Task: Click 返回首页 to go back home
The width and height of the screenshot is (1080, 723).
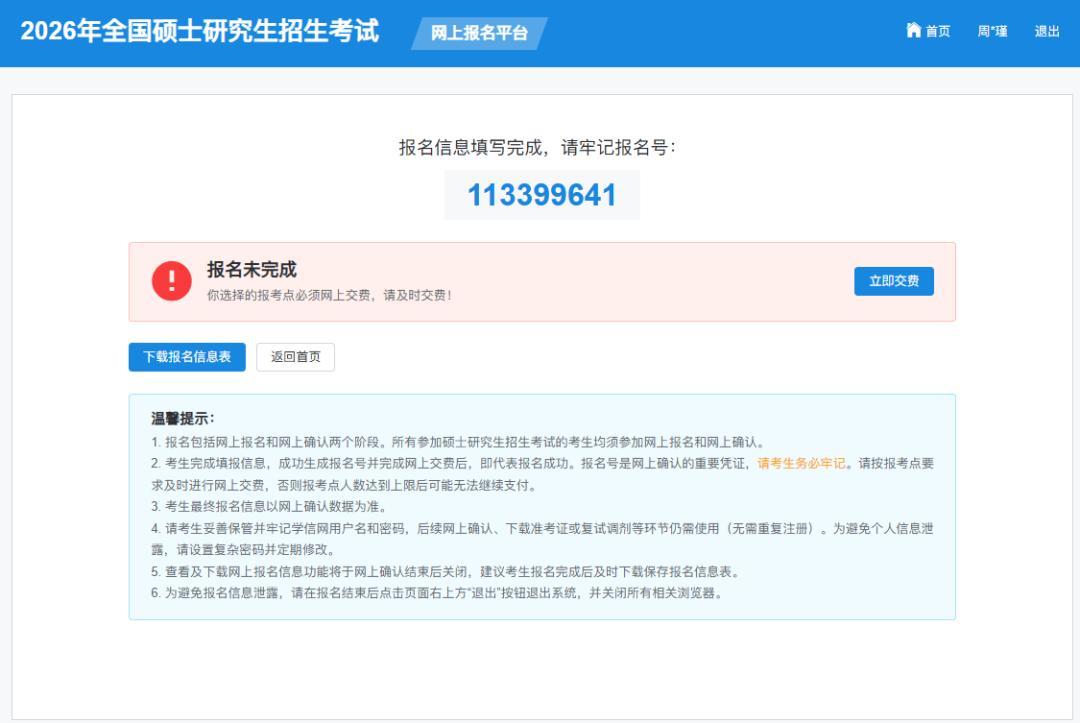Action: click(295, 357)
